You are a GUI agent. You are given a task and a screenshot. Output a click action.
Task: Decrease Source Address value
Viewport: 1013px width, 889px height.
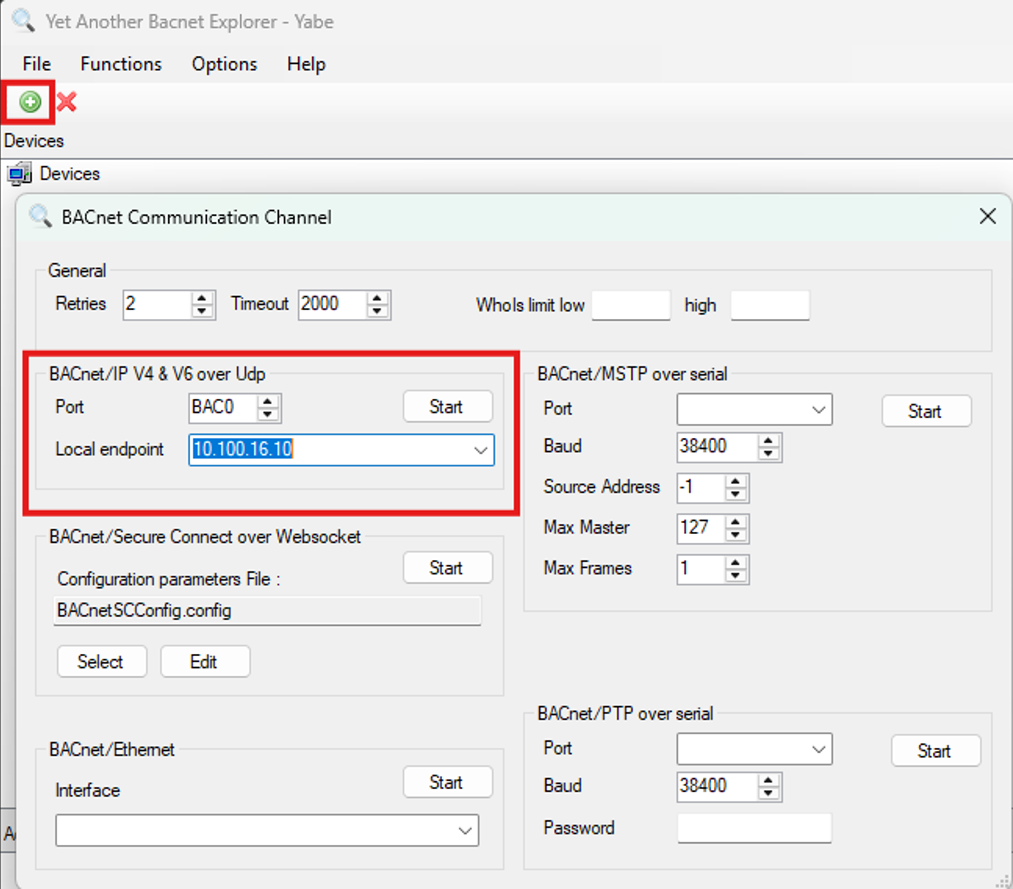[x=736, y=495]
